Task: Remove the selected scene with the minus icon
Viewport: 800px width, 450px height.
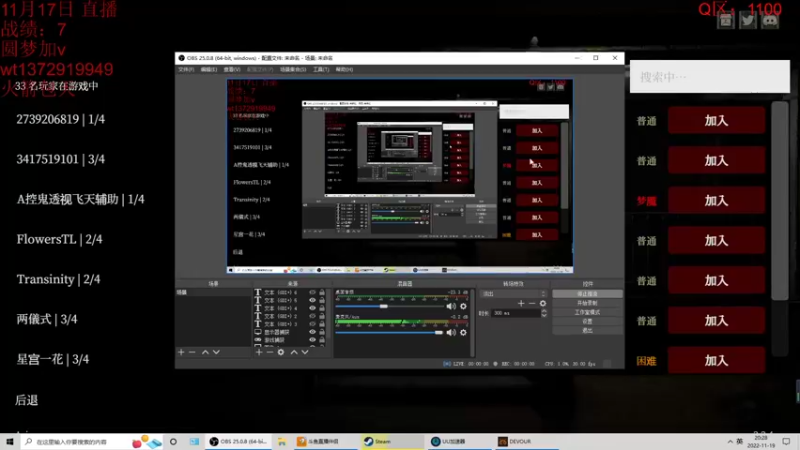Action: click(192, 352)
